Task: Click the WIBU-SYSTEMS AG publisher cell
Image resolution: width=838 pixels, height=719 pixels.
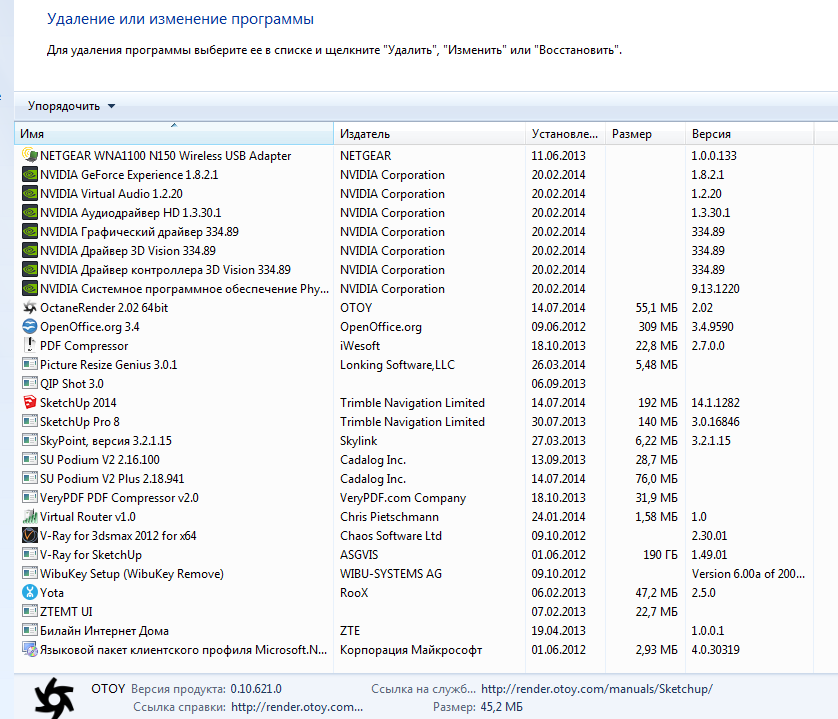Action: point(391,574)
